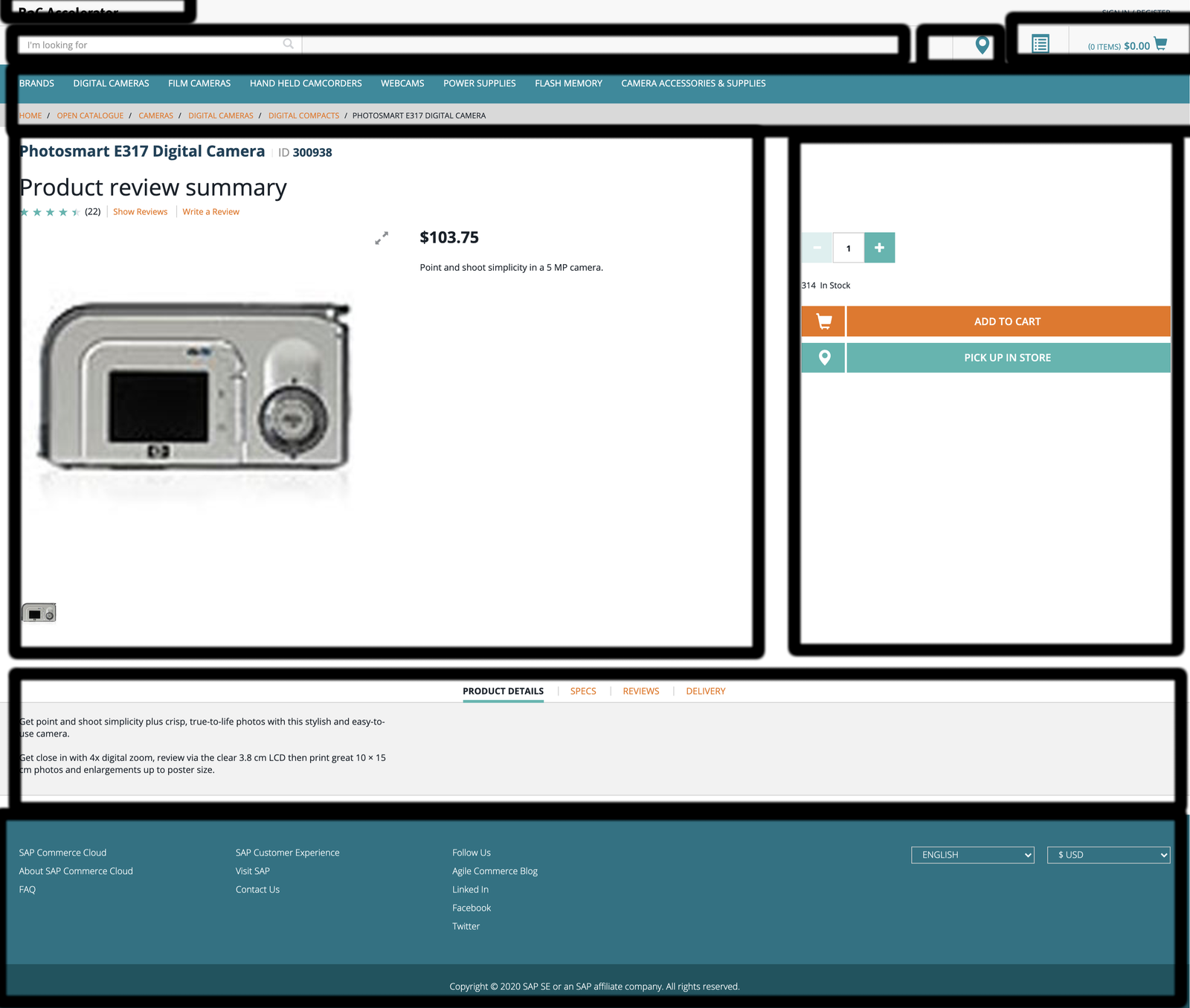
Task: Click Show Reviews link
Action: 140,212
